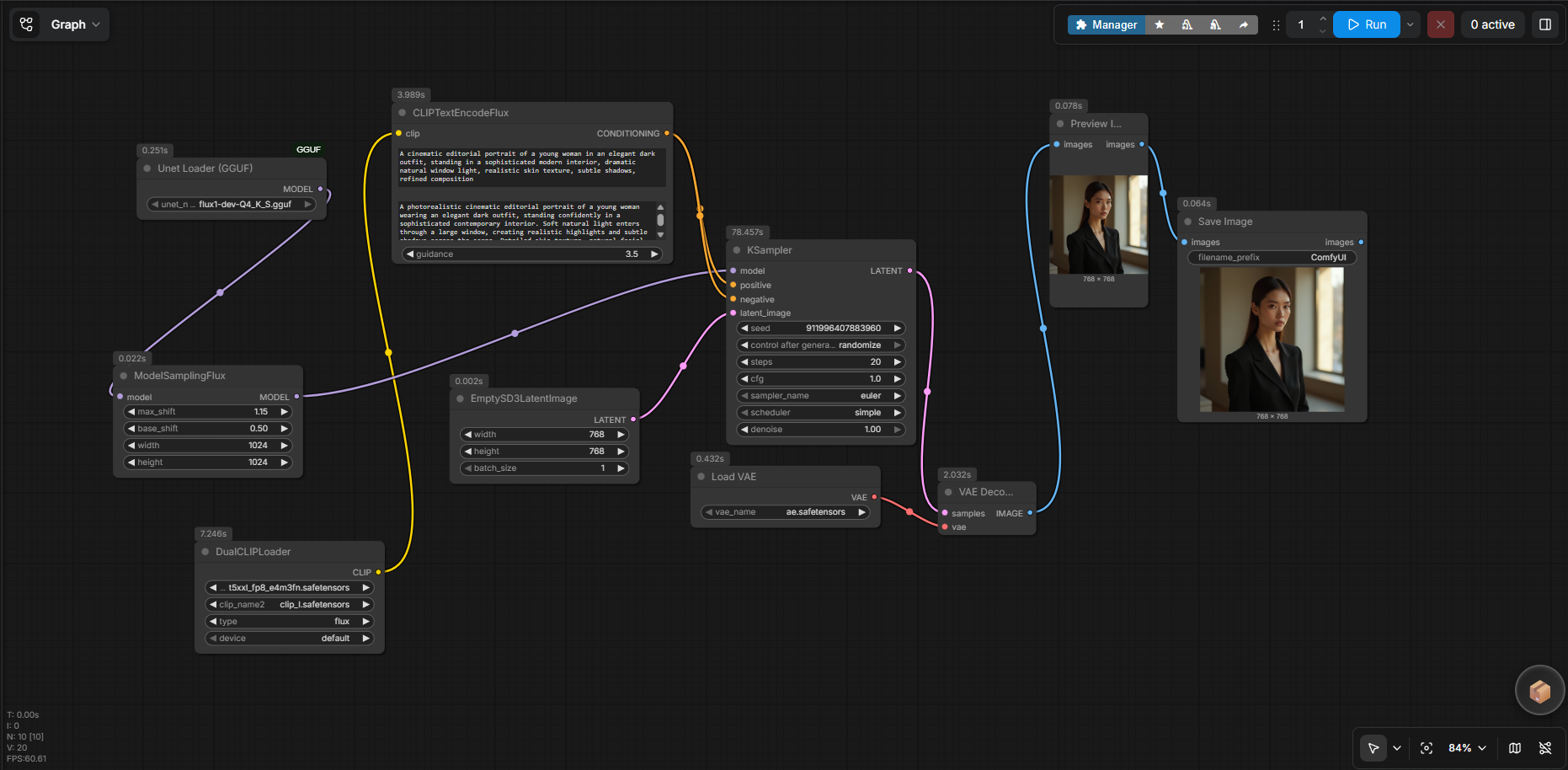The width and height of the screenshot is (1568, 770).
Task: Click the second prompt's scrollbar
Action: pyautogui.click(x=660, y=221)
